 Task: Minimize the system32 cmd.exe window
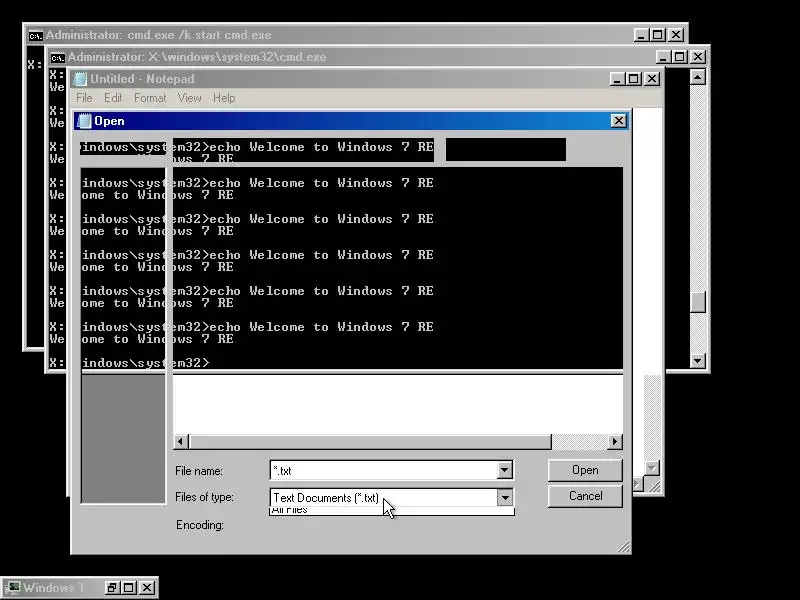pyautogui.click(x=663, y=57)
